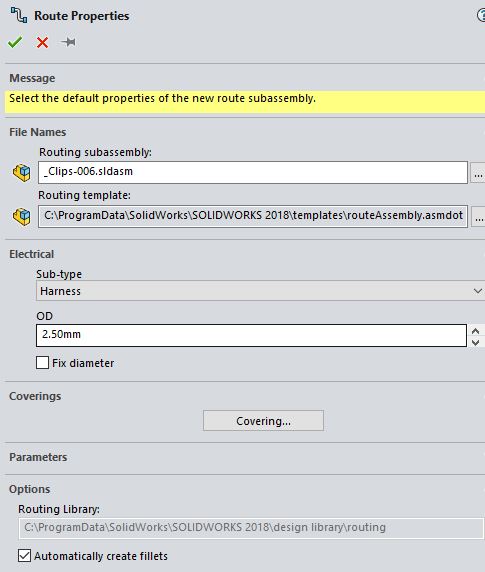
Task: Click the Route Properties title icon
Action: pyautogui.click(x=19, y=15)
